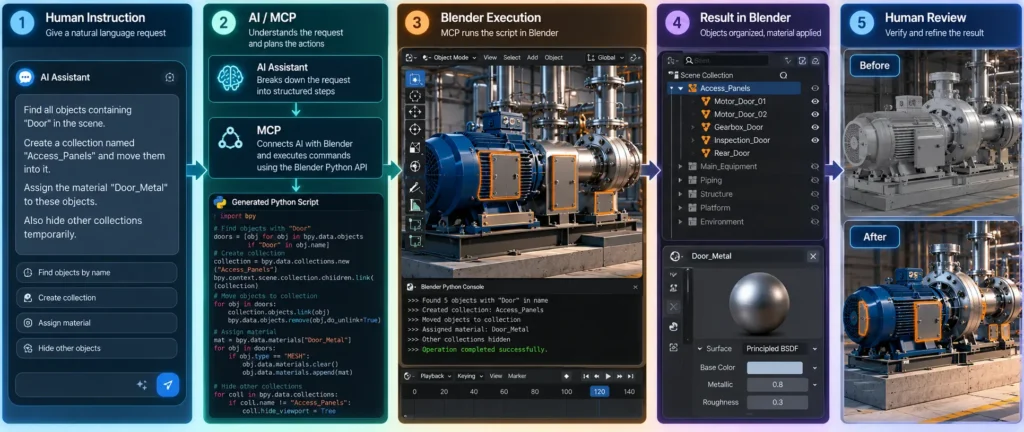Open the Principled BSDF surface dropdown

click(x=781, y=349)
